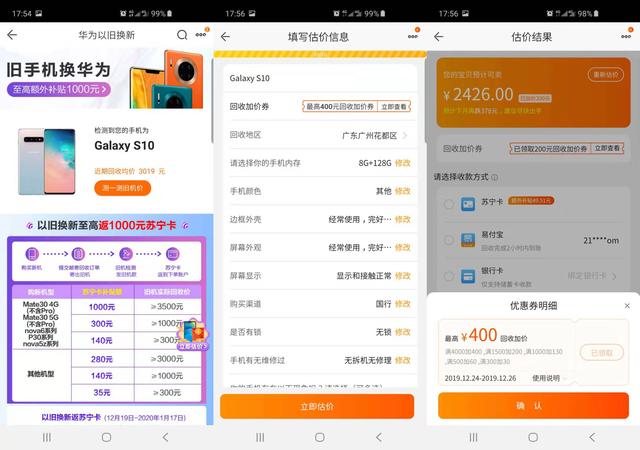640x450 pixels.
Task: Select the 易付宝 payment radio button
Action: pos(449,240)
